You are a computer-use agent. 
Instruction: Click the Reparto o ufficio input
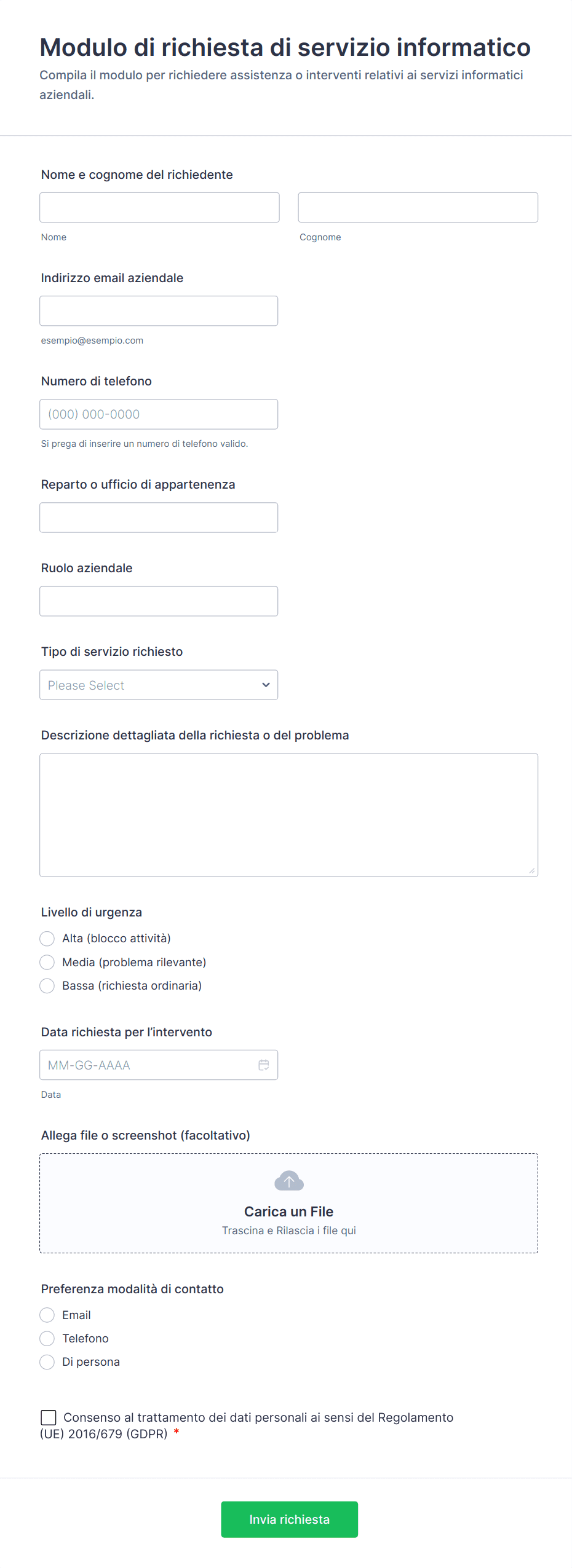point(159,517)
